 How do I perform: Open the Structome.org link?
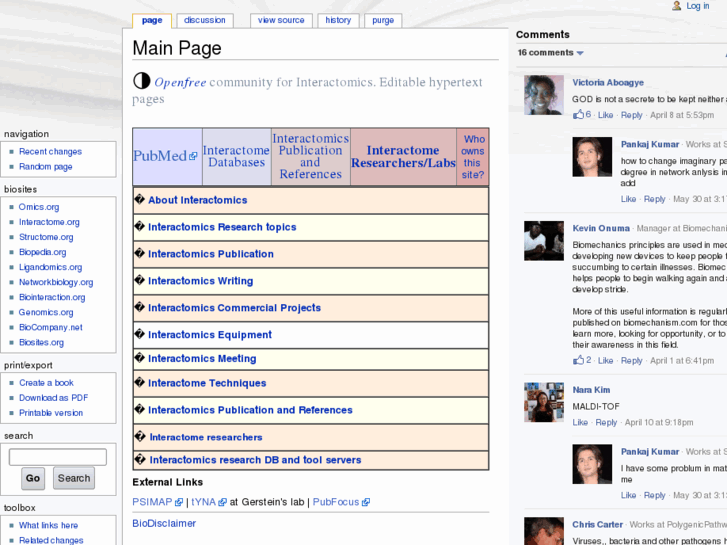point(46,237)
